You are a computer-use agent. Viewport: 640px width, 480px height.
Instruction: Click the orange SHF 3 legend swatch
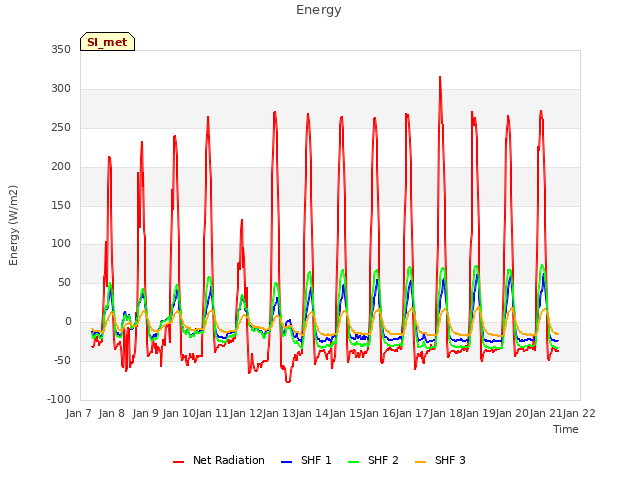pyautogui.click(x=420, y=462)
